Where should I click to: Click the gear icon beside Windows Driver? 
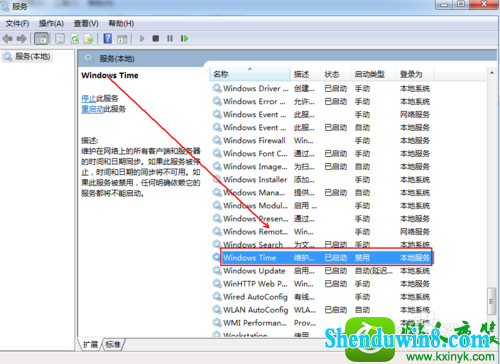(217, 88)
